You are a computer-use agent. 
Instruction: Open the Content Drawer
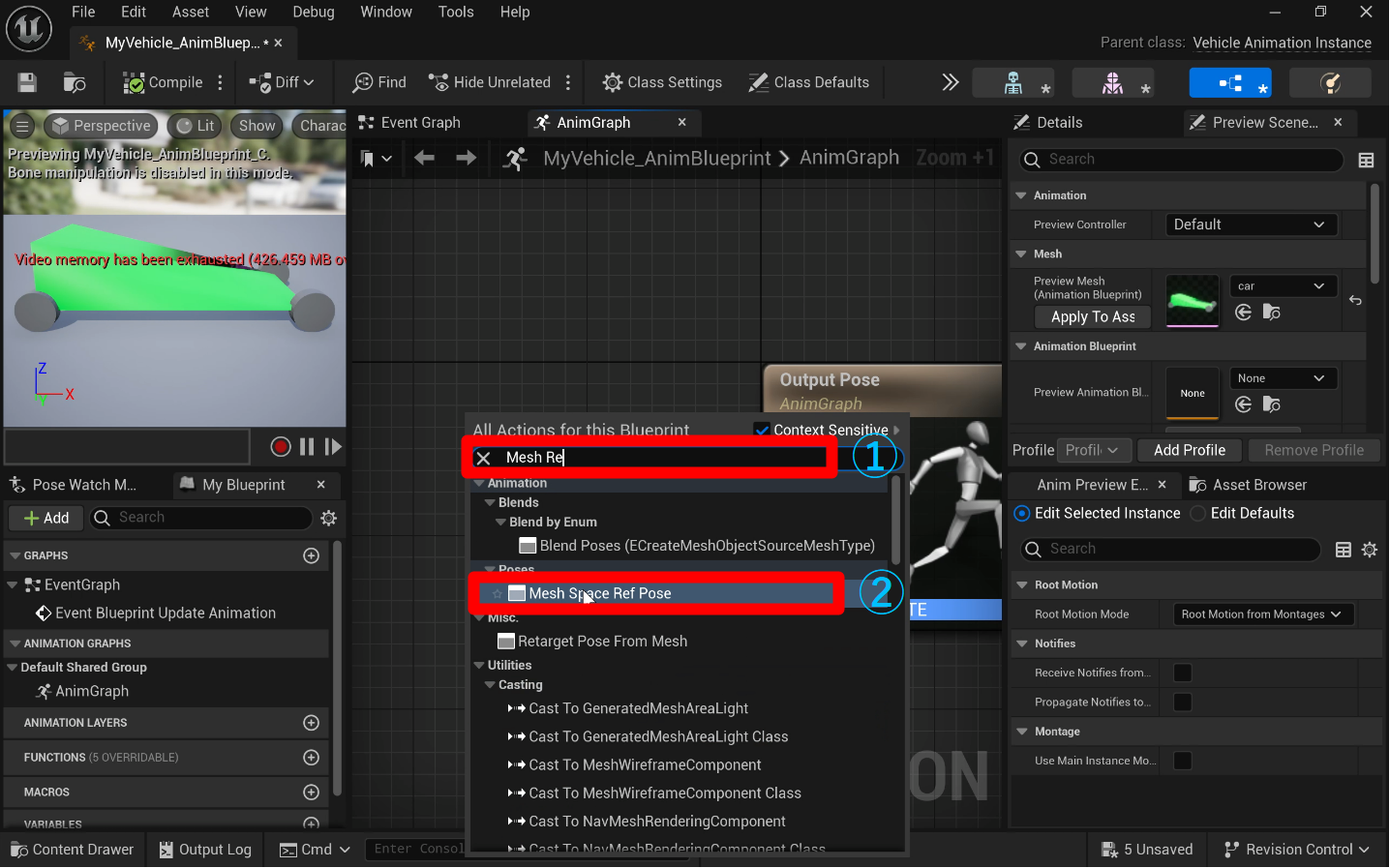(73, 850)
